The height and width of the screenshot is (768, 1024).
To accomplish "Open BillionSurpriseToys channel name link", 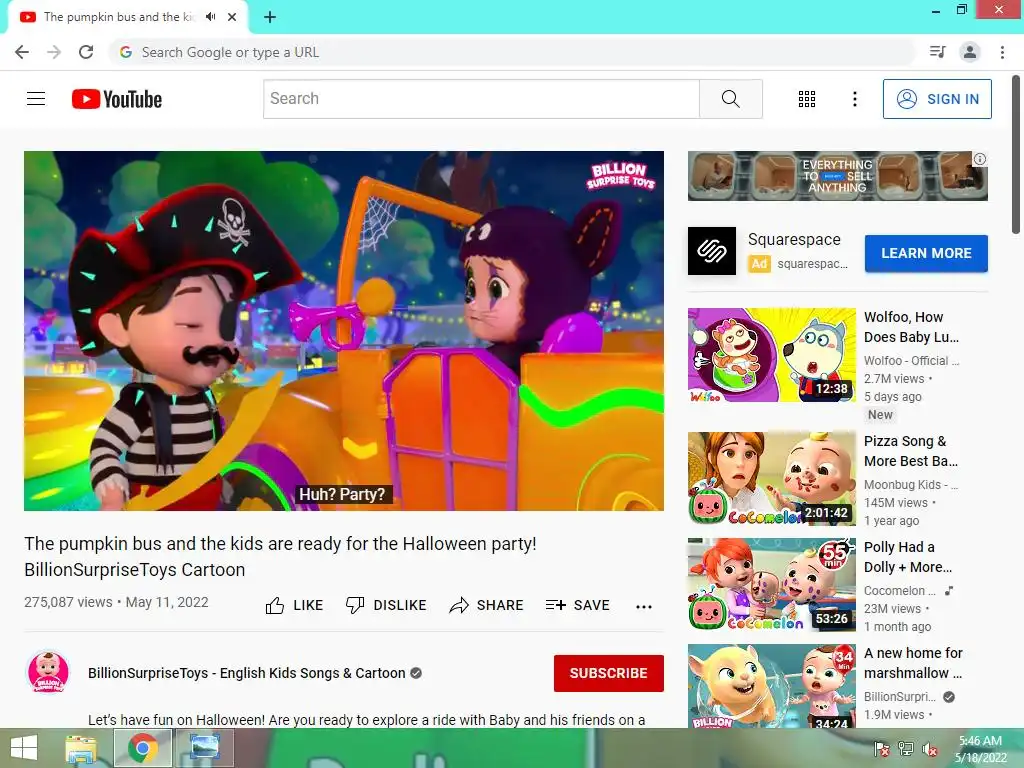I will click(x=247, y=673).
